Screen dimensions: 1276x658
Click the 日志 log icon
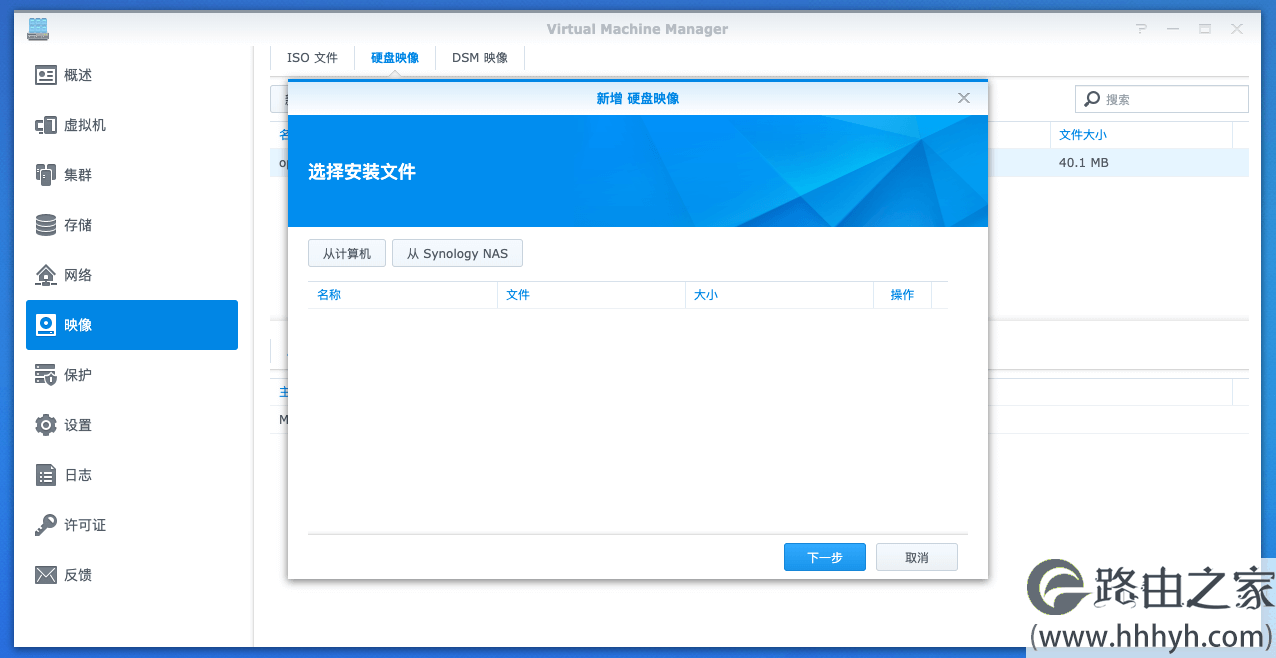(x=46, y=475)
